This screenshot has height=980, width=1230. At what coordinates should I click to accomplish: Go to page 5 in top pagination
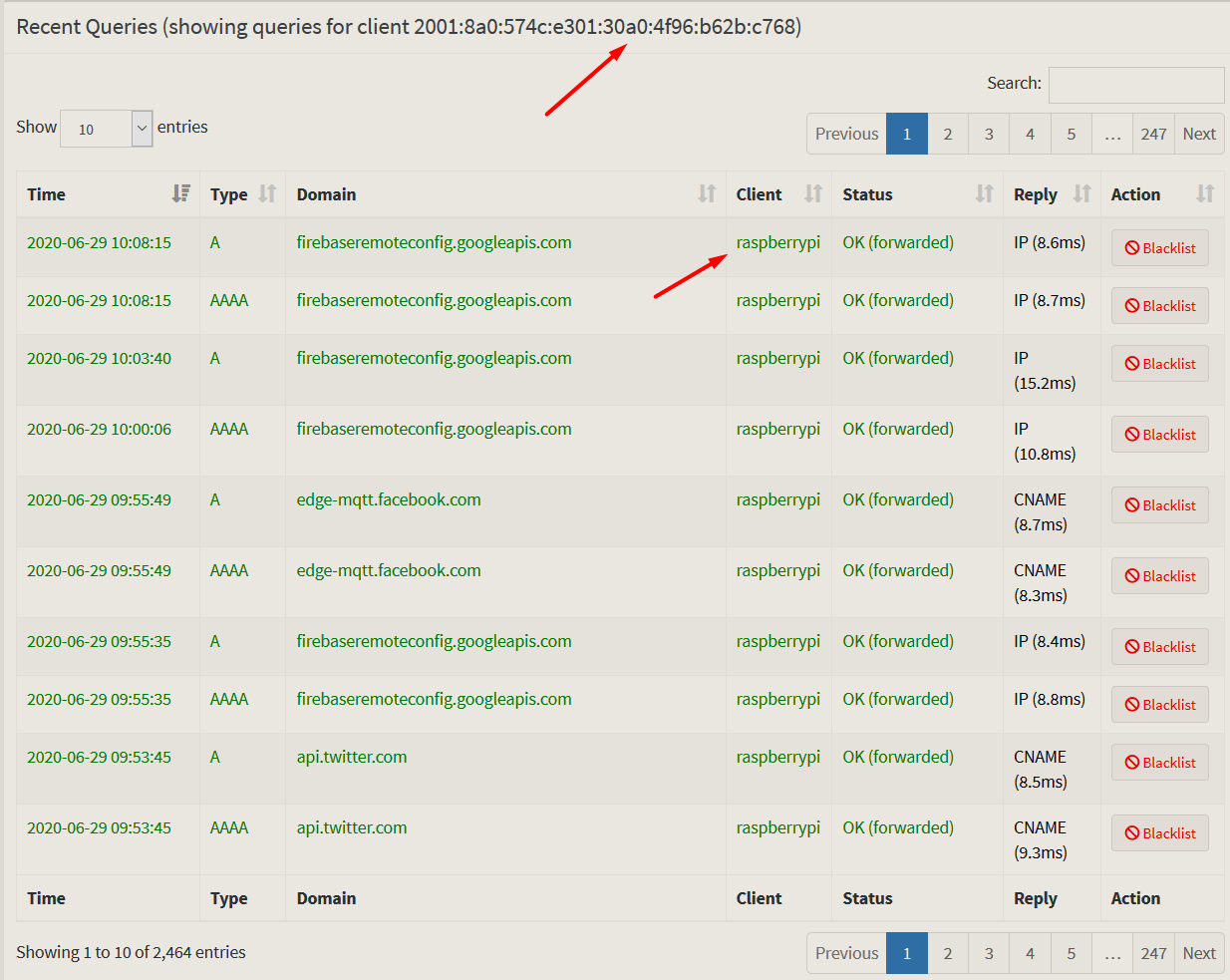coord(1072,134)
